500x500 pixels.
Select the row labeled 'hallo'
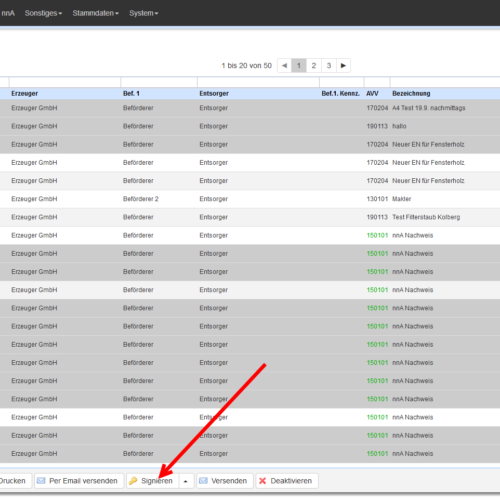click(x=250, y=126)
